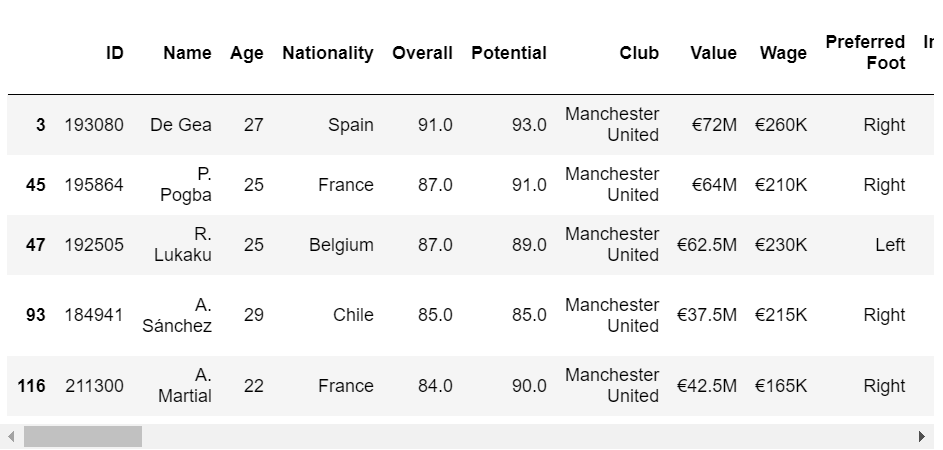Select the Overall column header
This screenshot has height=450, width=943.
(422, 53)
